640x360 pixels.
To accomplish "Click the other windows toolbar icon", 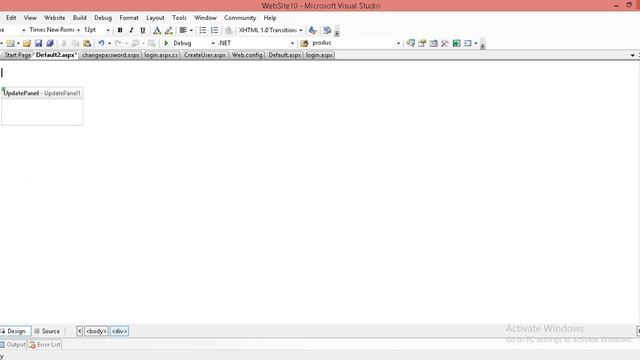I will click(468, 43).
